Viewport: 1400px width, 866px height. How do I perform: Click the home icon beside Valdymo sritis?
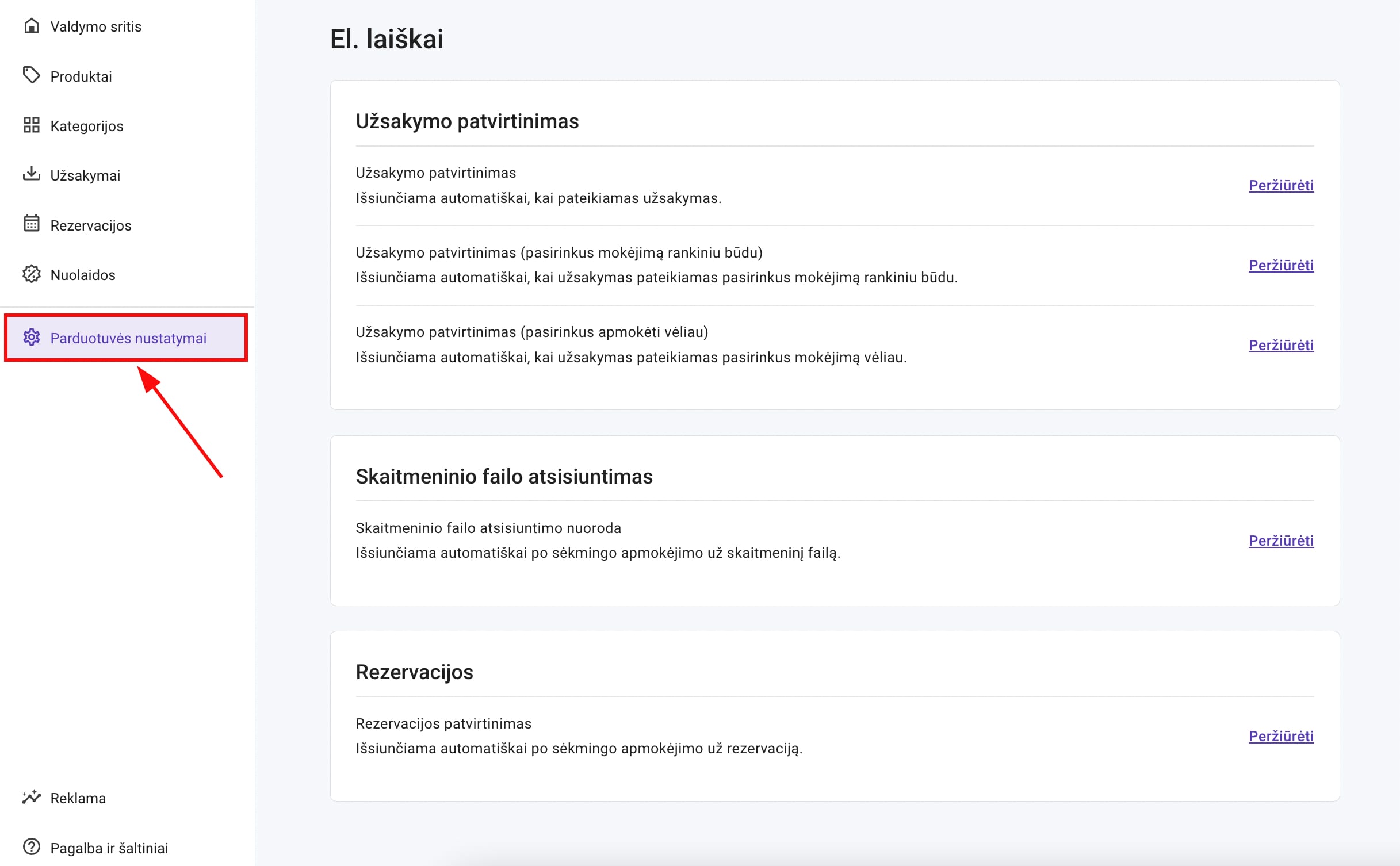pyautogui.click(x=32, y=25)
